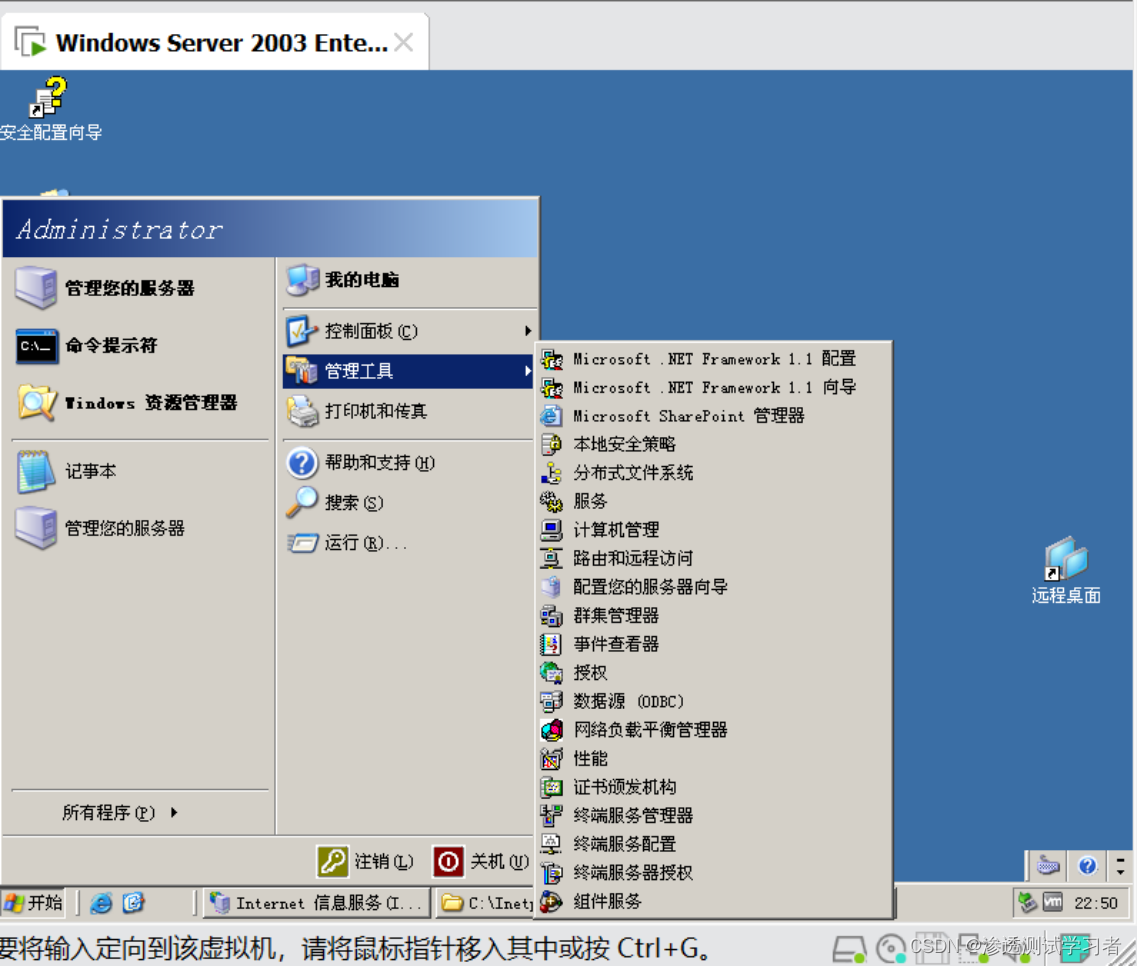The height and width of the screenshot is (966, 1137).
Task: Open the 安全配置向导 desktop icon
Action: (49, 109)
